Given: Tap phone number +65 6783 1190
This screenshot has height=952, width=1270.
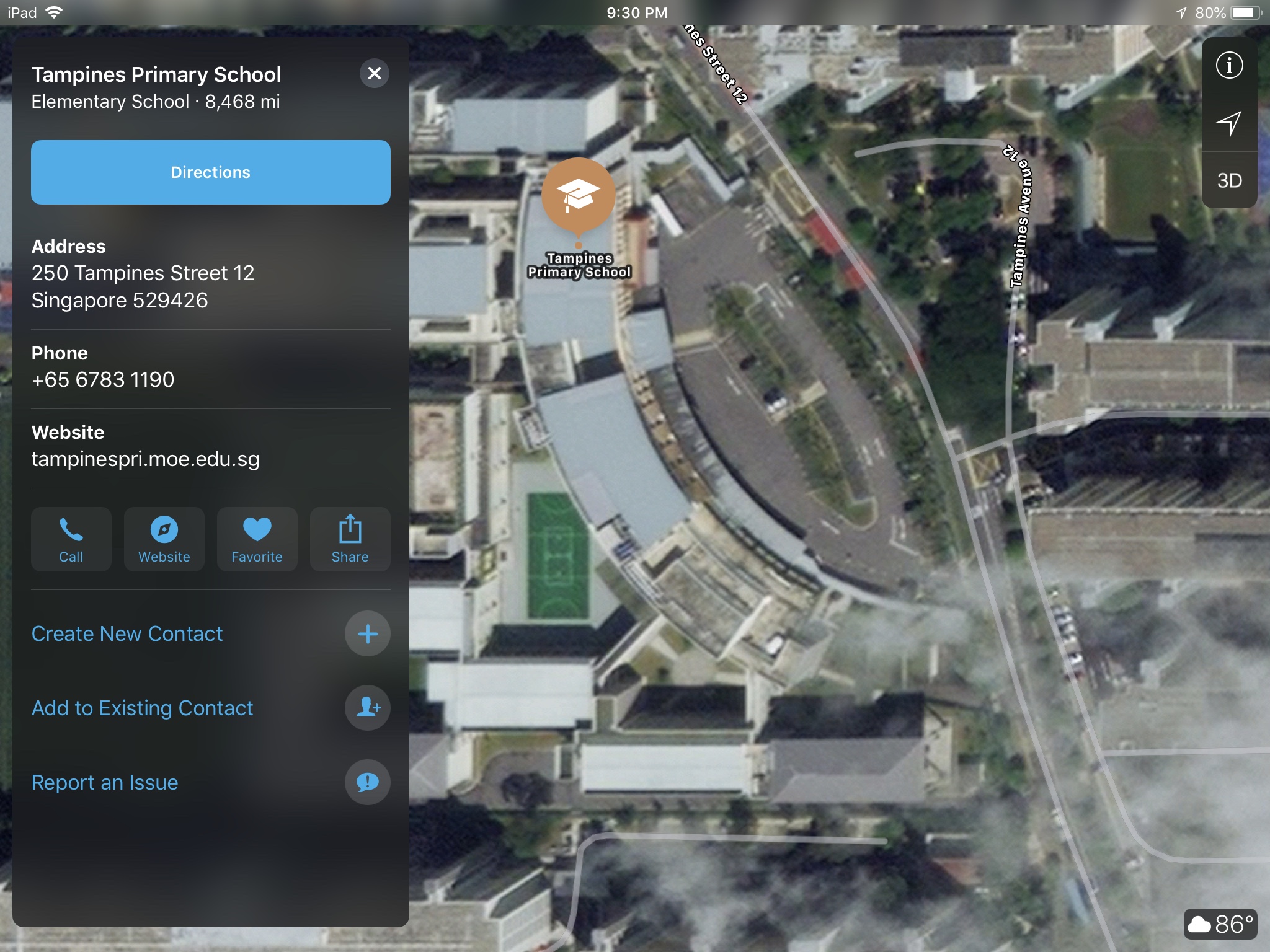Looking at the screenshot, I should (103, 379).
